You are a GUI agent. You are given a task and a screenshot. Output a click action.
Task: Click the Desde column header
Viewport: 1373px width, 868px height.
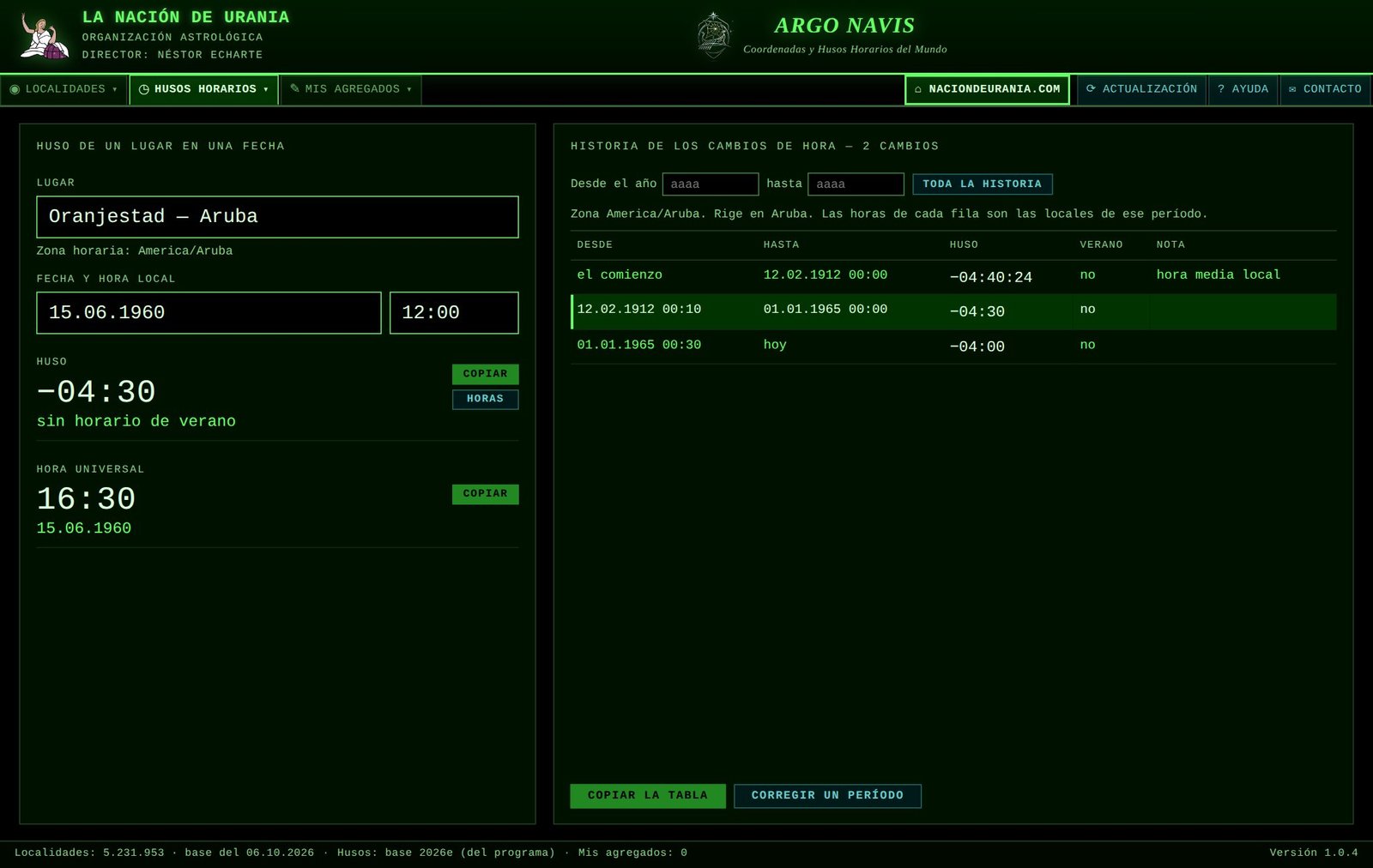click(595, 245)
